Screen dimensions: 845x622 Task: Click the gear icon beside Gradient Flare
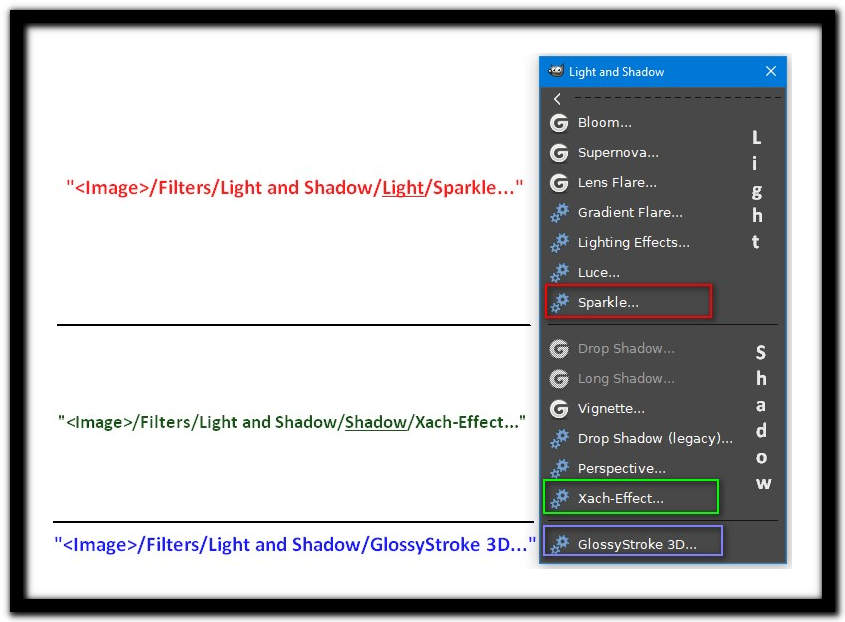click(x=559, y=212)
